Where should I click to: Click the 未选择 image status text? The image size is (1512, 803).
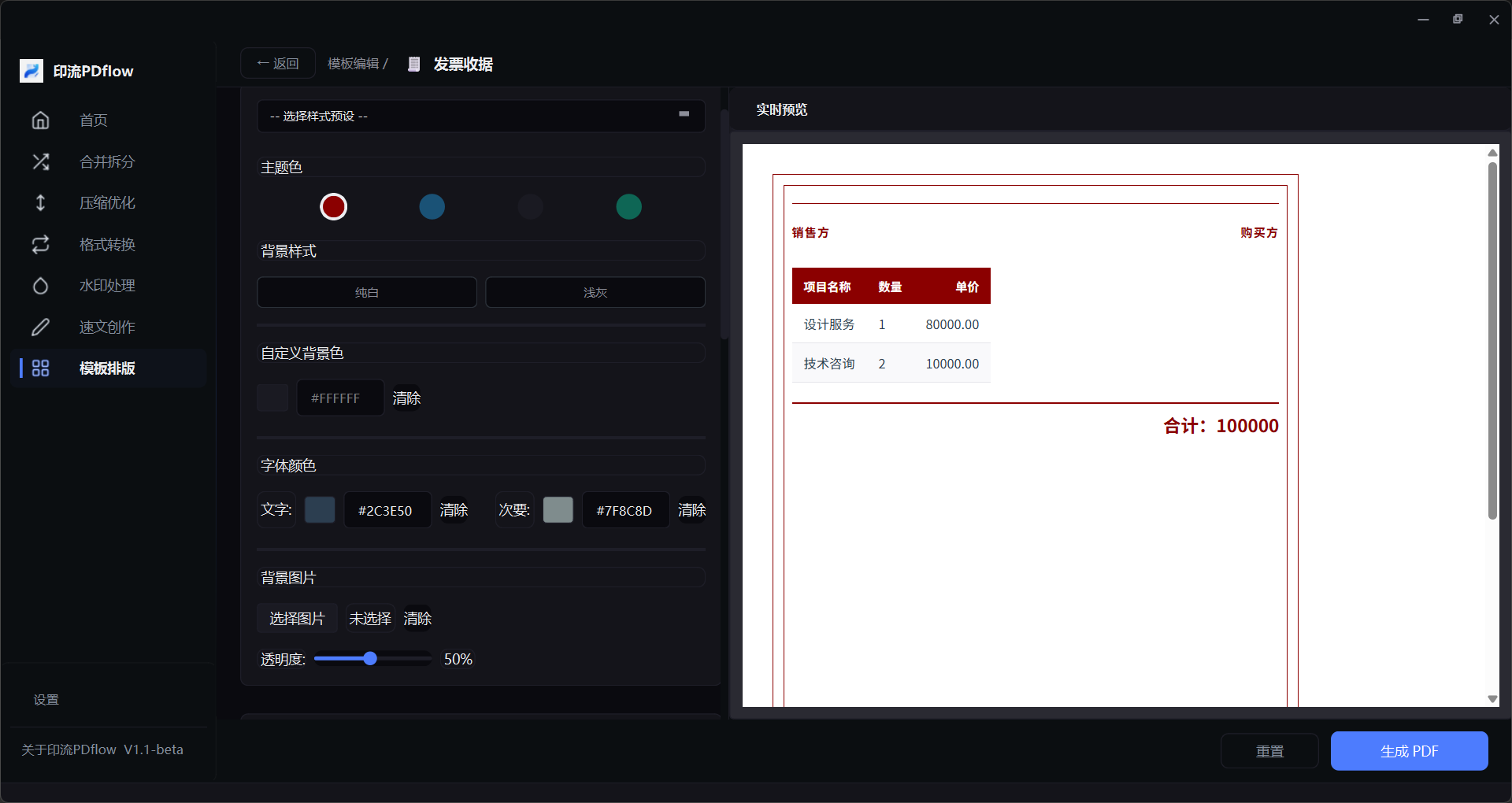[370, 619]
